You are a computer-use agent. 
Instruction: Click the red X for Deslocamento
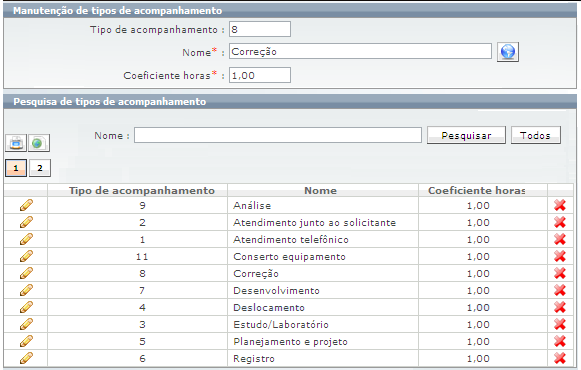(560, 307)
